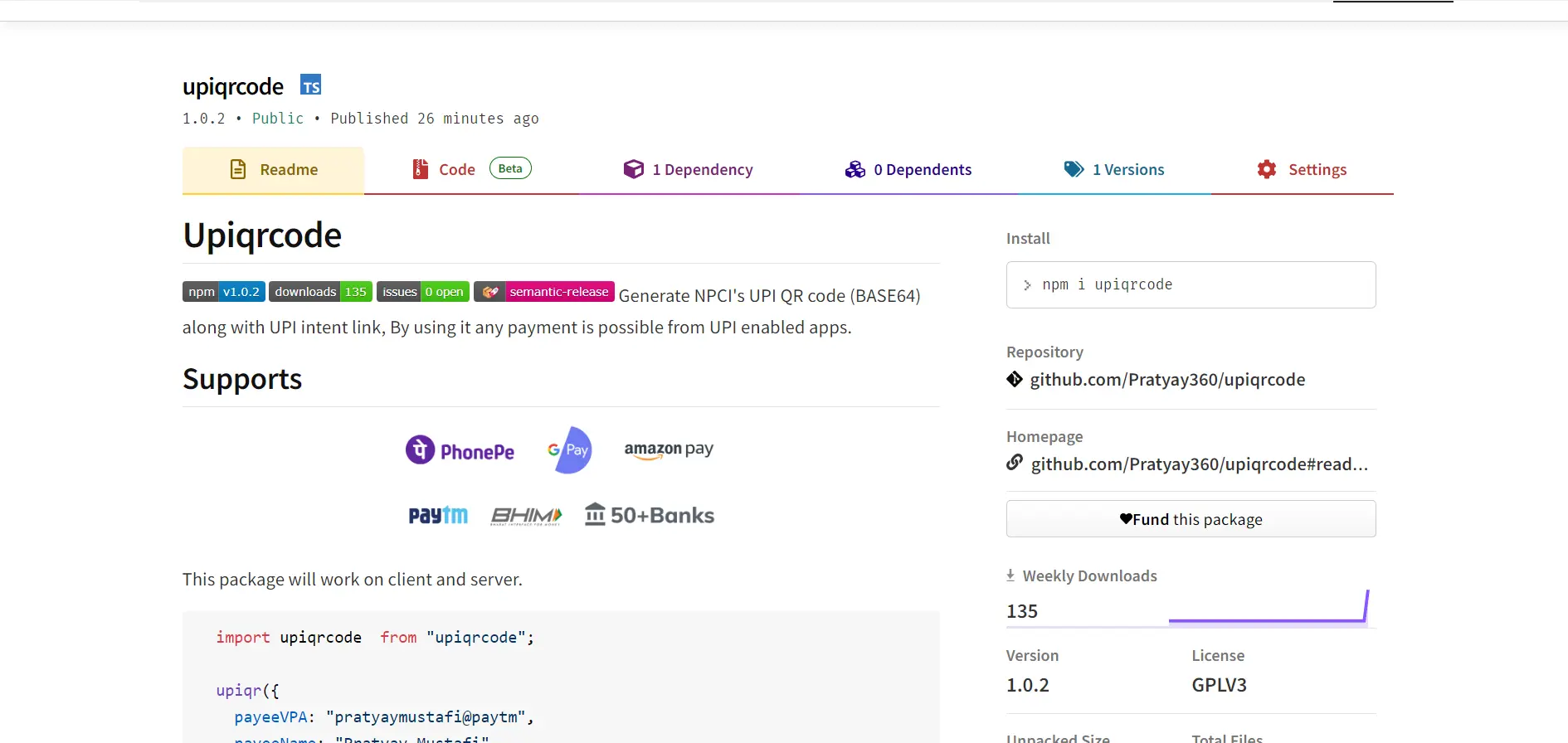Open the homepage readme link
The height and width of the screenshot is (743, 1568).
(1199, 464)
